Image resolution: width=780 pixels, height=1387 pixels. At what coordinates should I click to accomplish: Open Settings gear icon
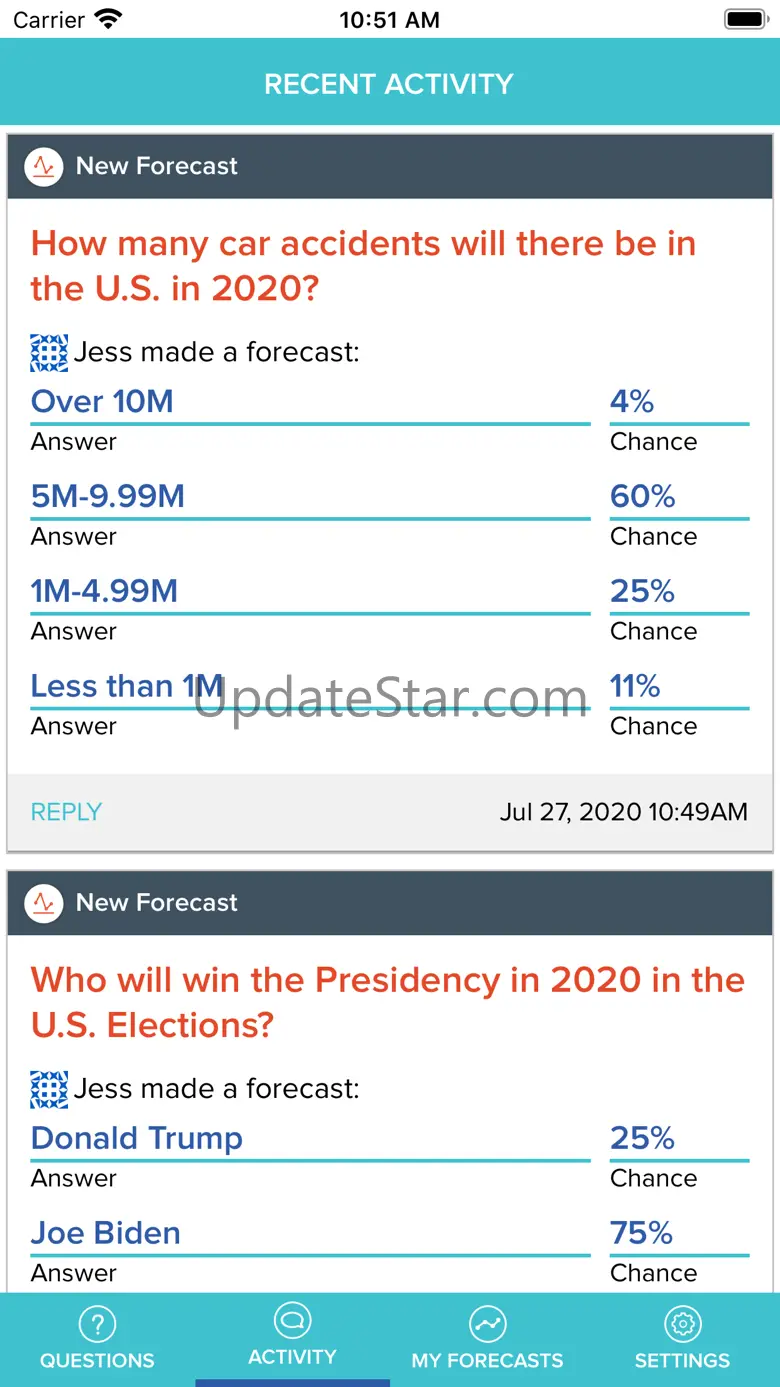point(682,1324)
